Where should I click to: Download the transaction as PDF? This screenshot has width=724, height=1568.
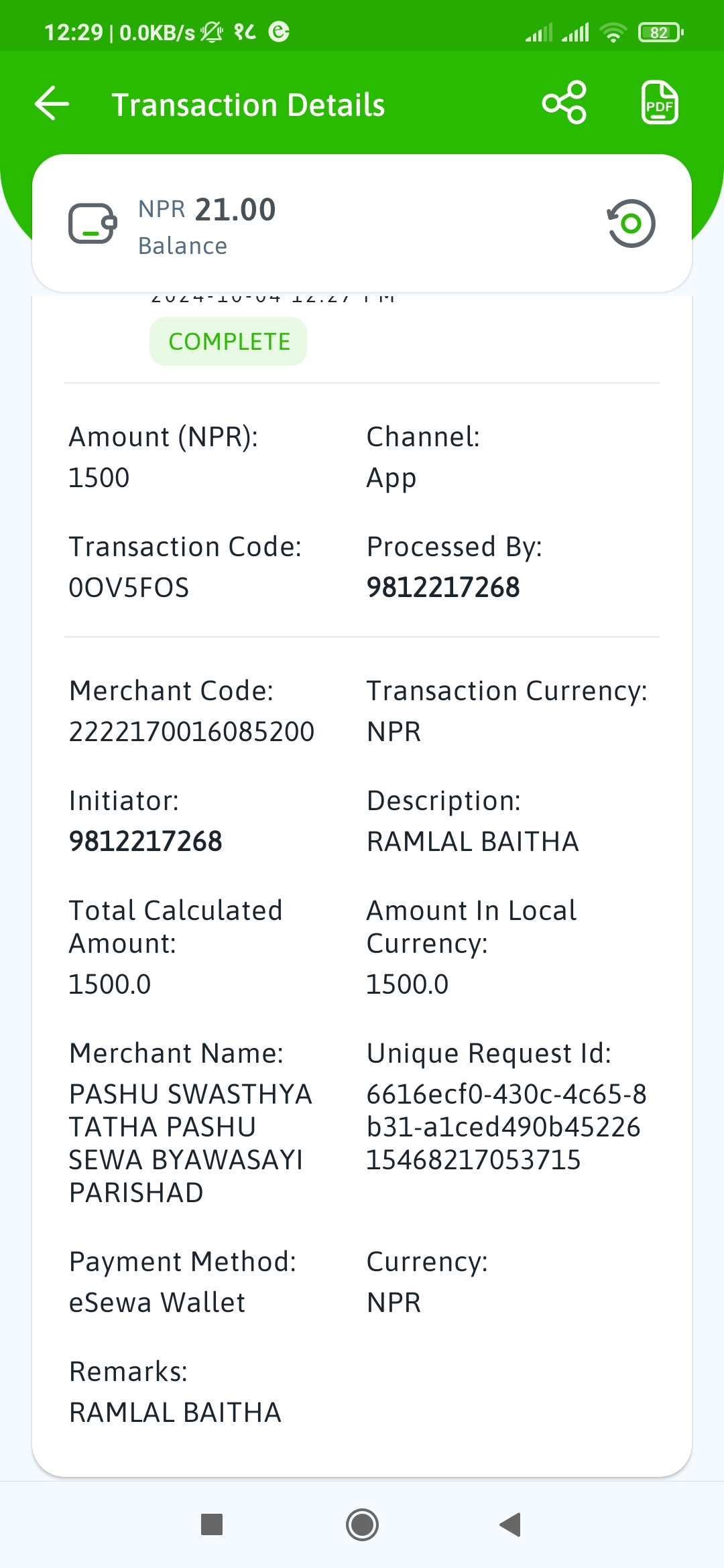(660, 103)
